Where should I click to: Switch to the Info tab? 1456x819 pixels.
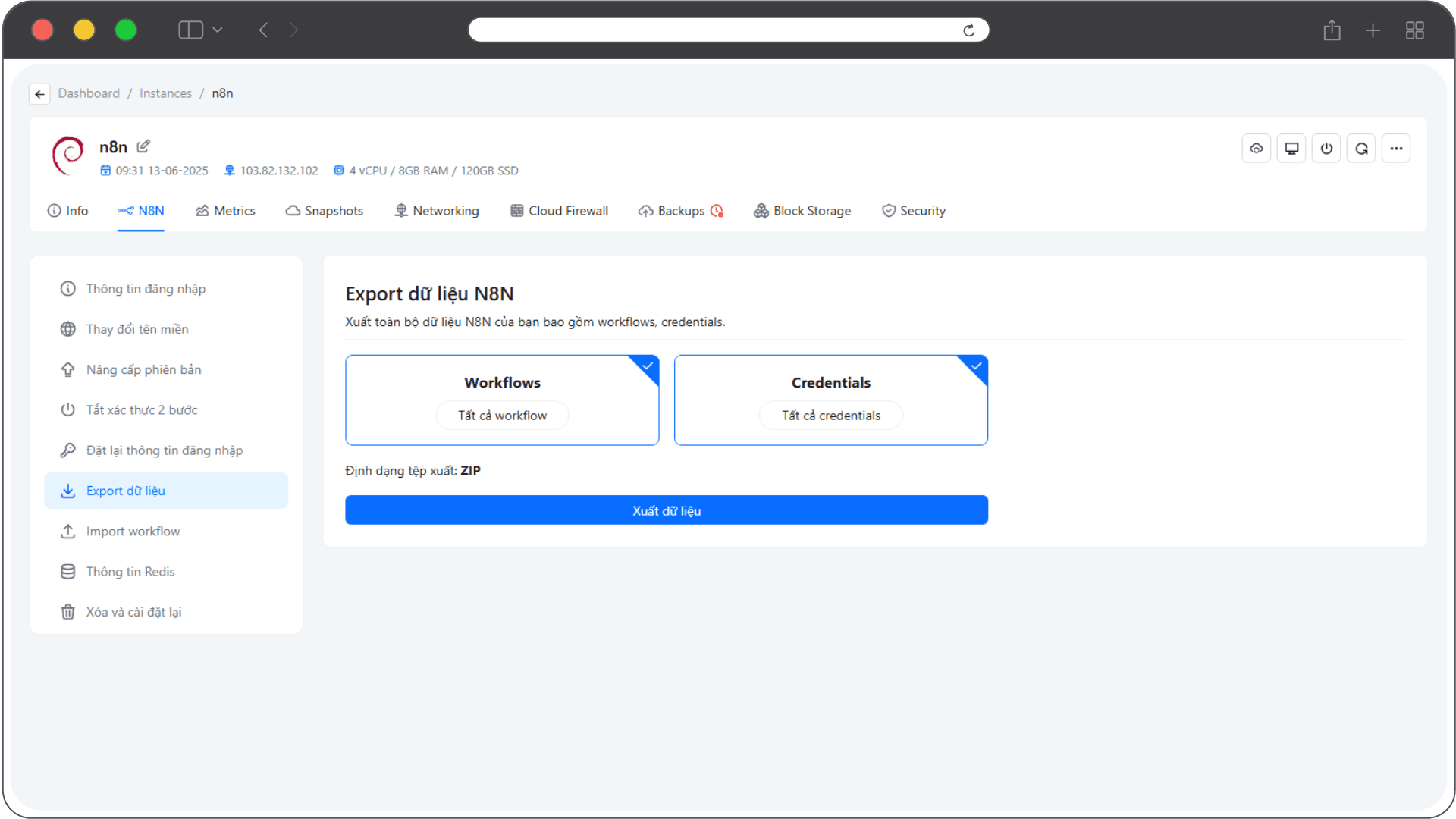[x=67, y=211]
